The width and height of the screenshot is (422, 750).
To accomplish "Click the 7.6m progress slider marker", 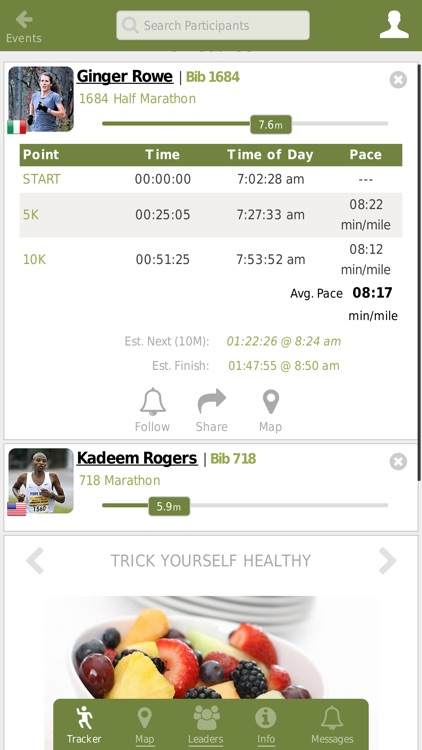I will tap(271, 124).
